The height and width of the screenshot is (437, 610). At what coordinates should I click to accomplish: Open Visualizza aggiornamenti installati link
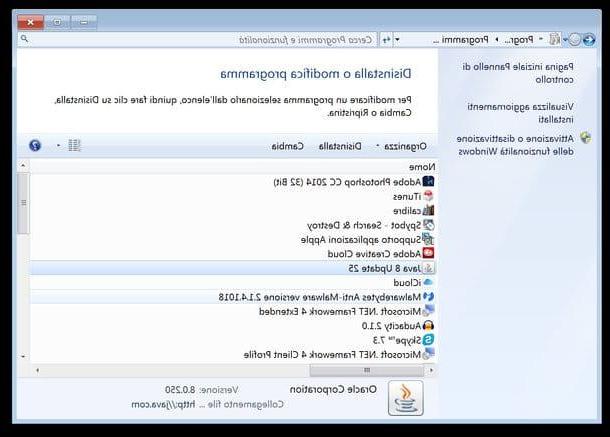(x=521, y=112)
